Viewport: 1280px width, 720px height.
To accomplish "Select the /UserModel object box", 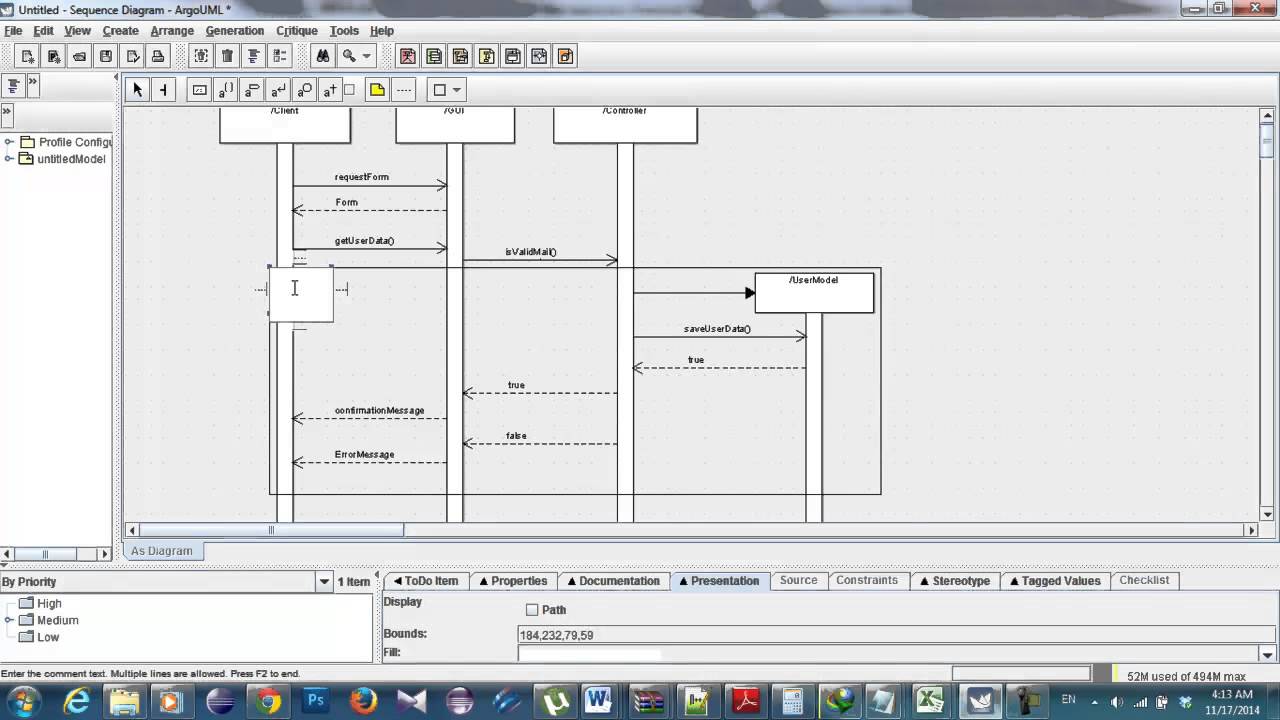I will coord(814,293).
